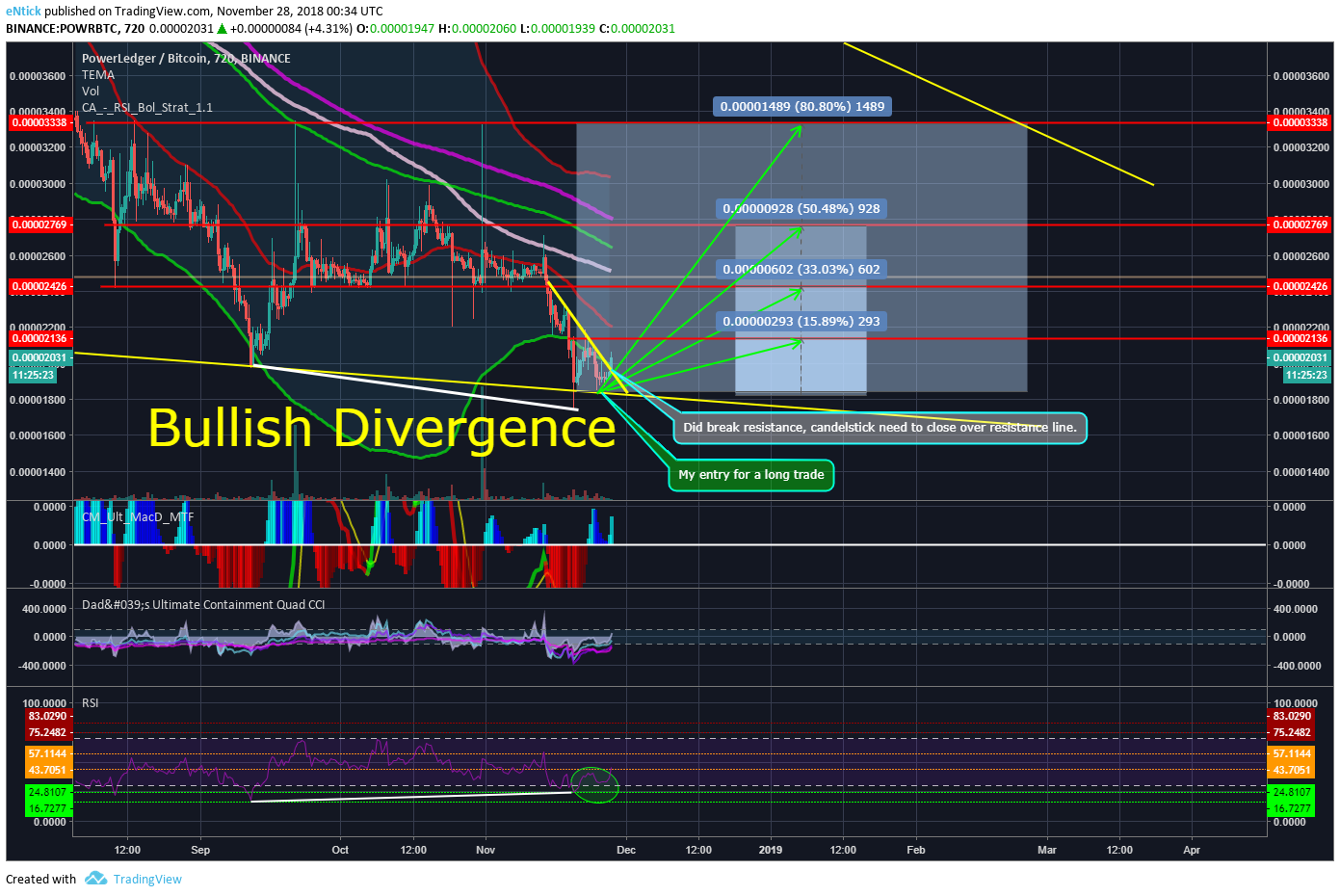Click the Mar label on time axis
Viewport: 1340px width, 896px height.
(1047, 850)
